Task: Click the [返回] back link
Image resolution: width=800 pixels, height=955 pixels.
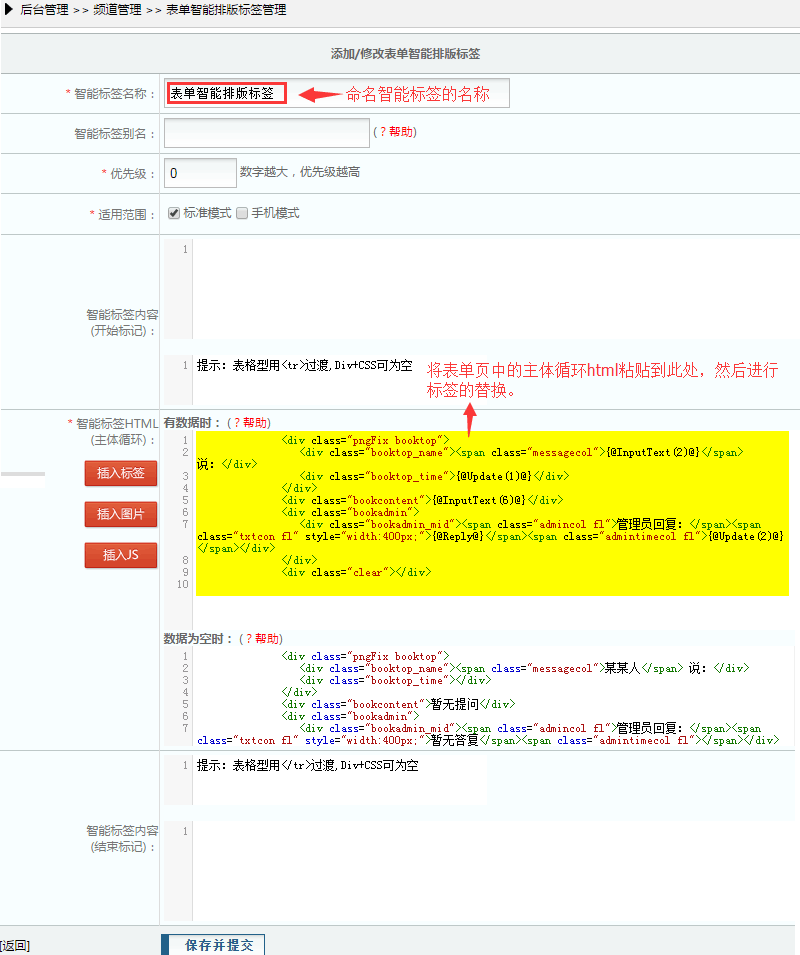Action: [15, 945]
